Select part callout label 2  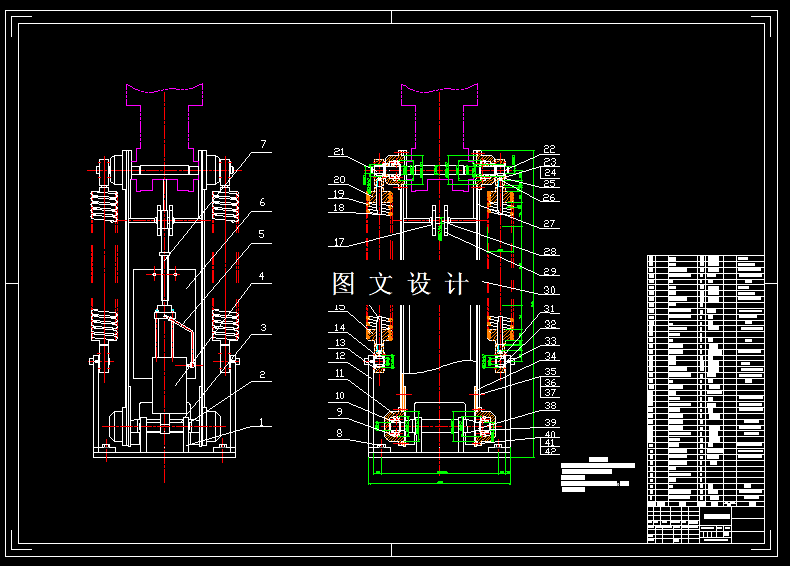(x=262, y=375)
